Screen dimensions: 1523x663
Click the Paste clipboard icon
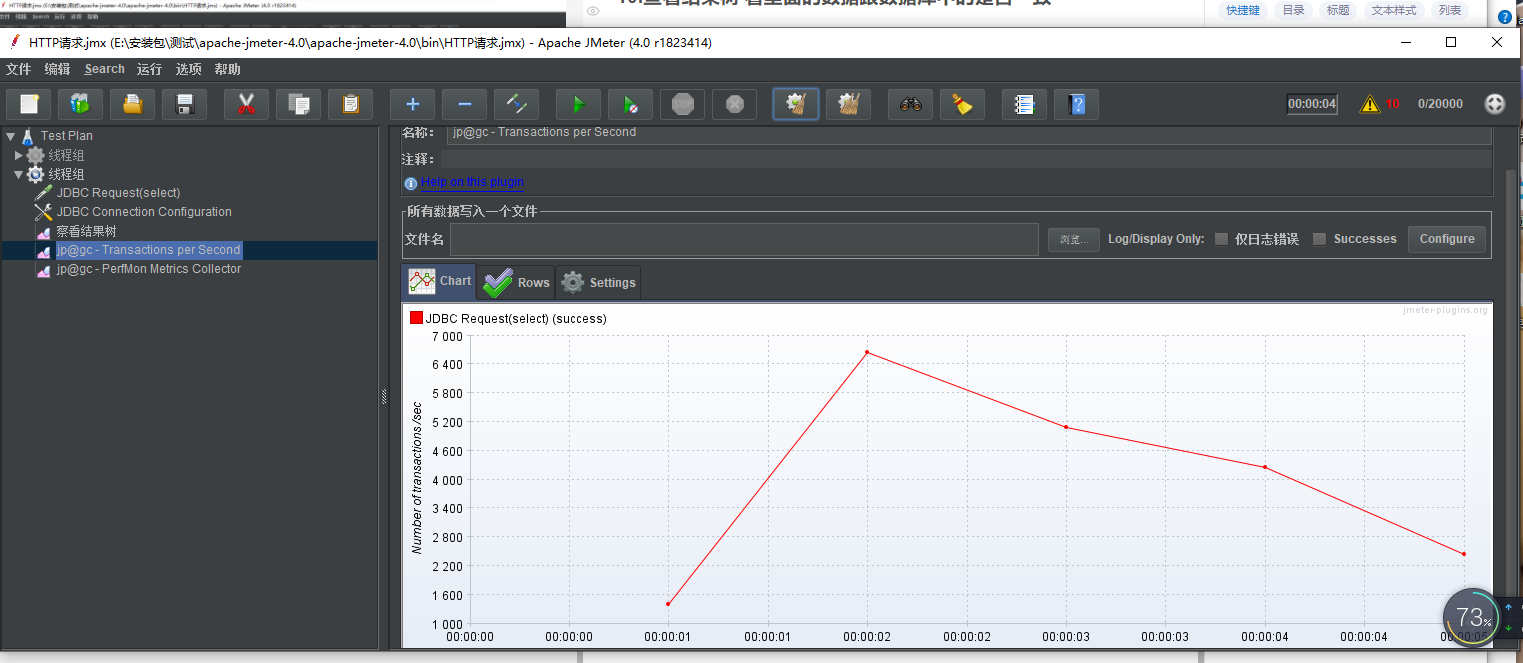pos(350,104)
